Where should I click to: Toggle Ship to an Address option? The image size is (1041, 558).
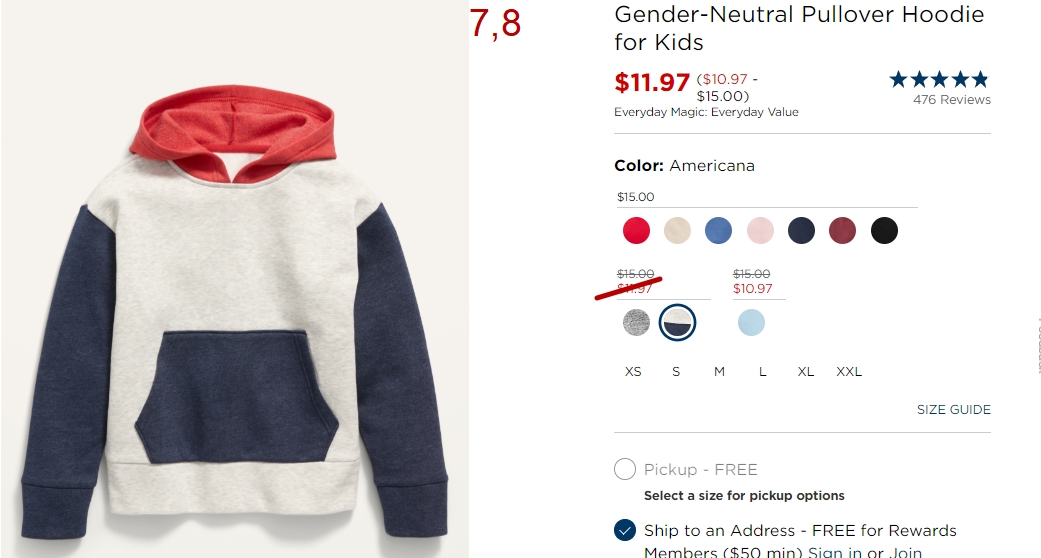(625, 530)
